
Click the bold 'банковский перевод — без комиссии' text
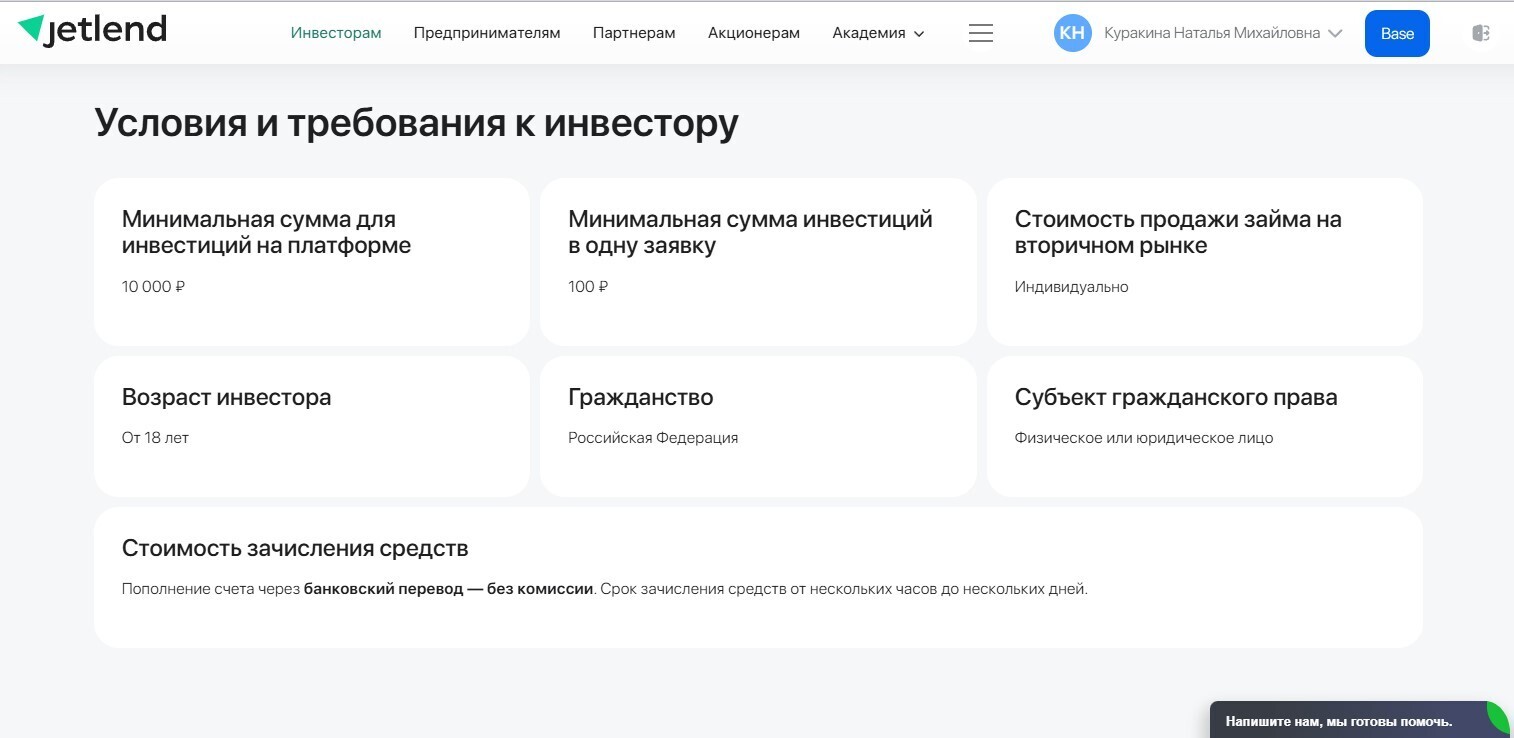click(448, 589)
